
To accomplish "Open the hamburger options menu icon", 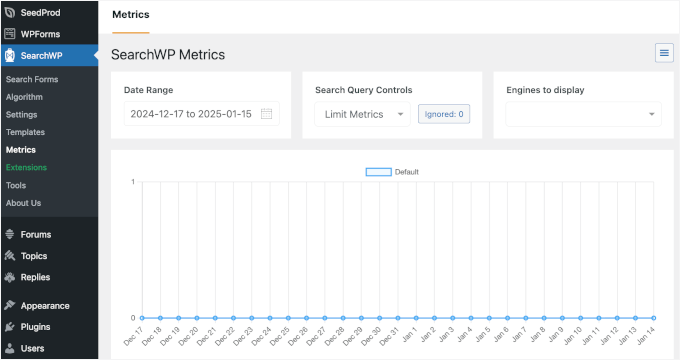I will 664,53.
